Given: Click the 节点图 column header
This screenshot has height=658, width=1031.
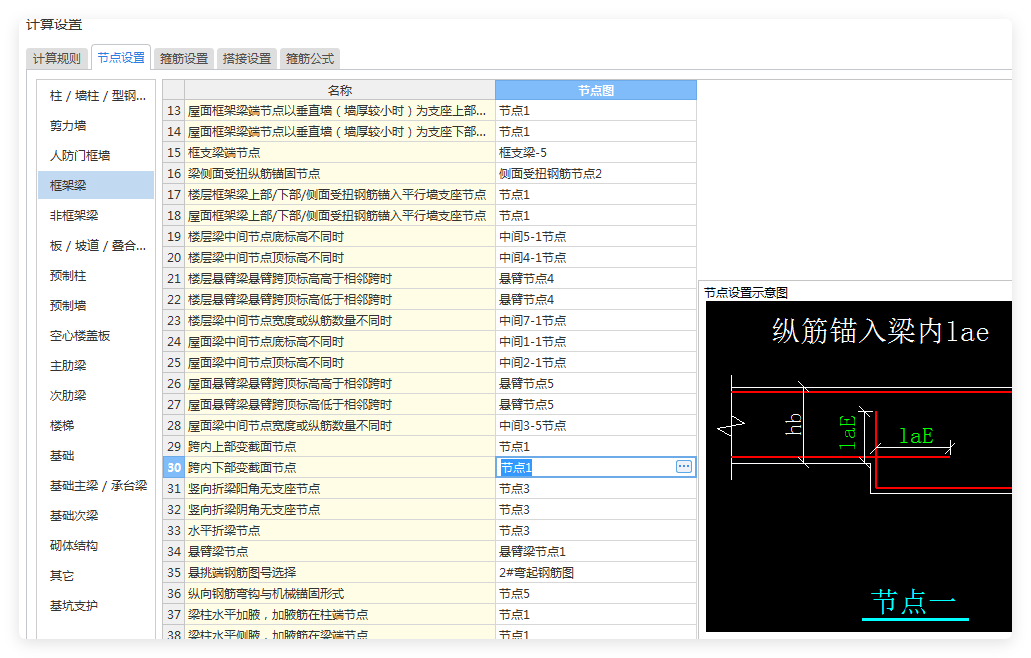Looking at the screenshot, I should 596,90.
